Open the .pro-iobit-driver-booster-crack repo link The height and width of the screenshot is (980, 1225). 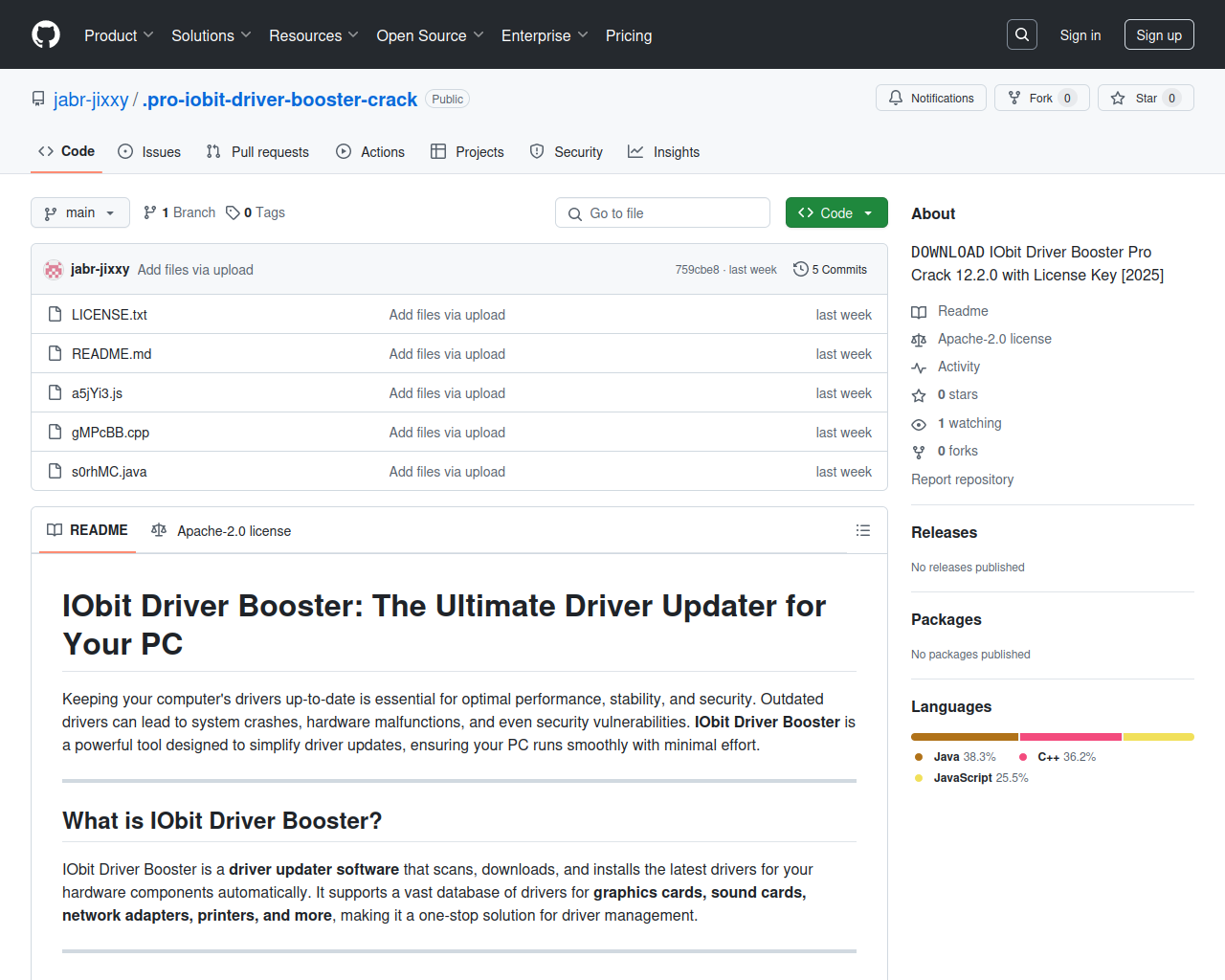(279, 100)
